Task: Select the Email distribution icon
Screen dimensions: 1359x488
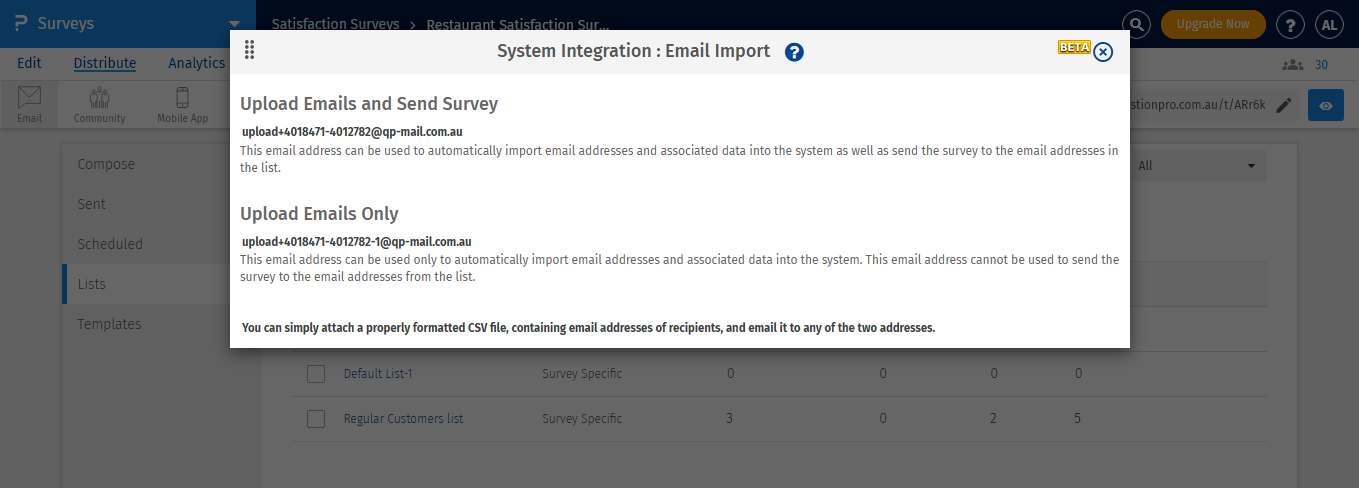Action: point(29,105)
